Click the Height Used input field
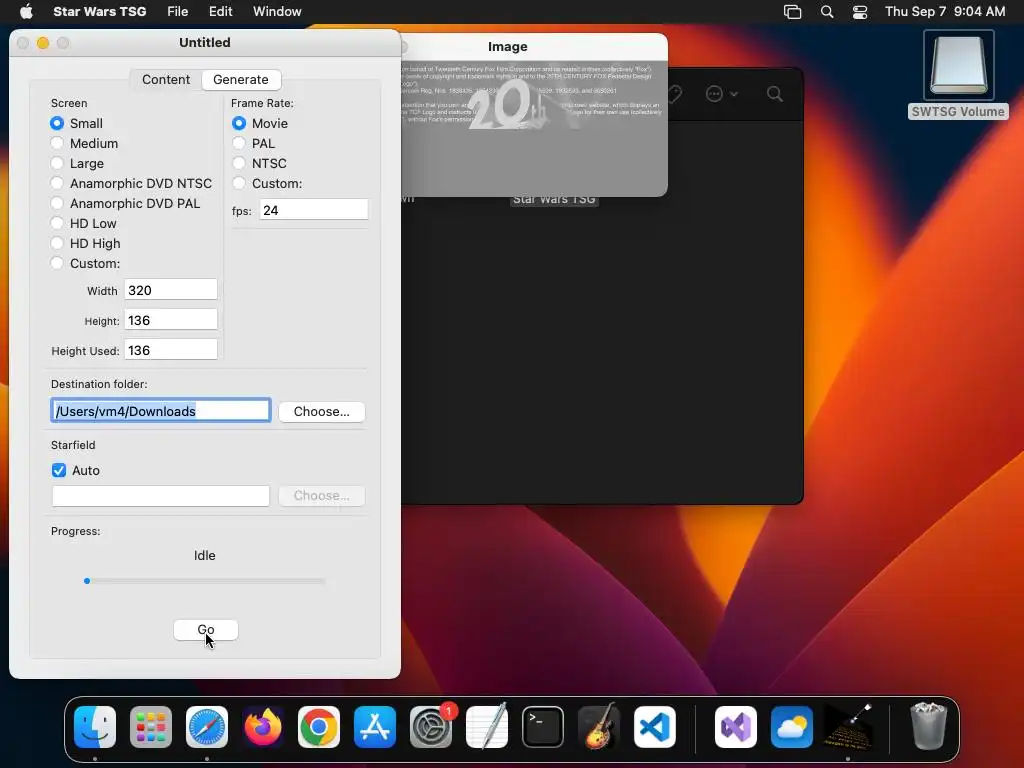Image resolution: width=1024 pixels, height=768 pixels. point(170,350)
